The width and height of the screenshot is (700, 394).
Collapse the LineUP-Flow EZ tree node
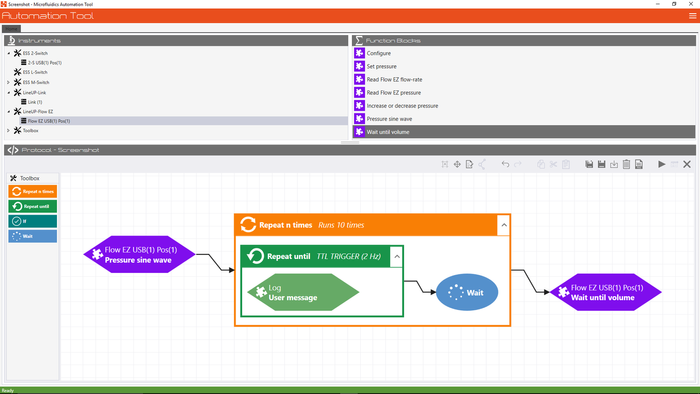pos(8,112)
